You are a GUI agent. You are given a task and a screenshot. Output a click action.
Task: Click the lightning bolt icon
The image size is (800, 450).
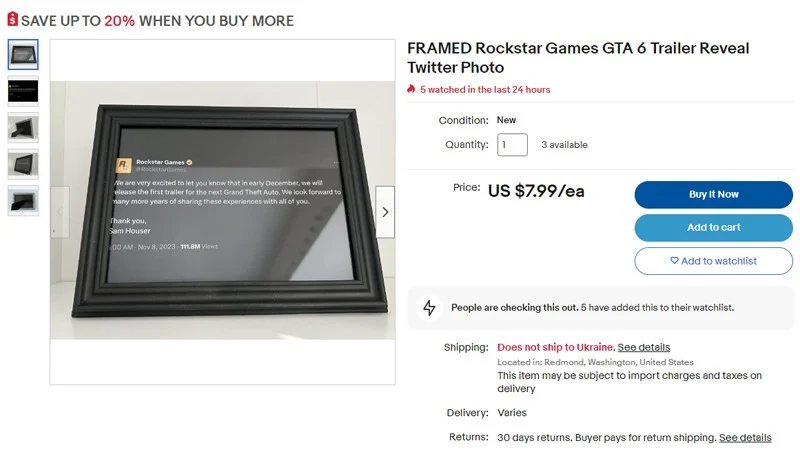coord(429,308)
